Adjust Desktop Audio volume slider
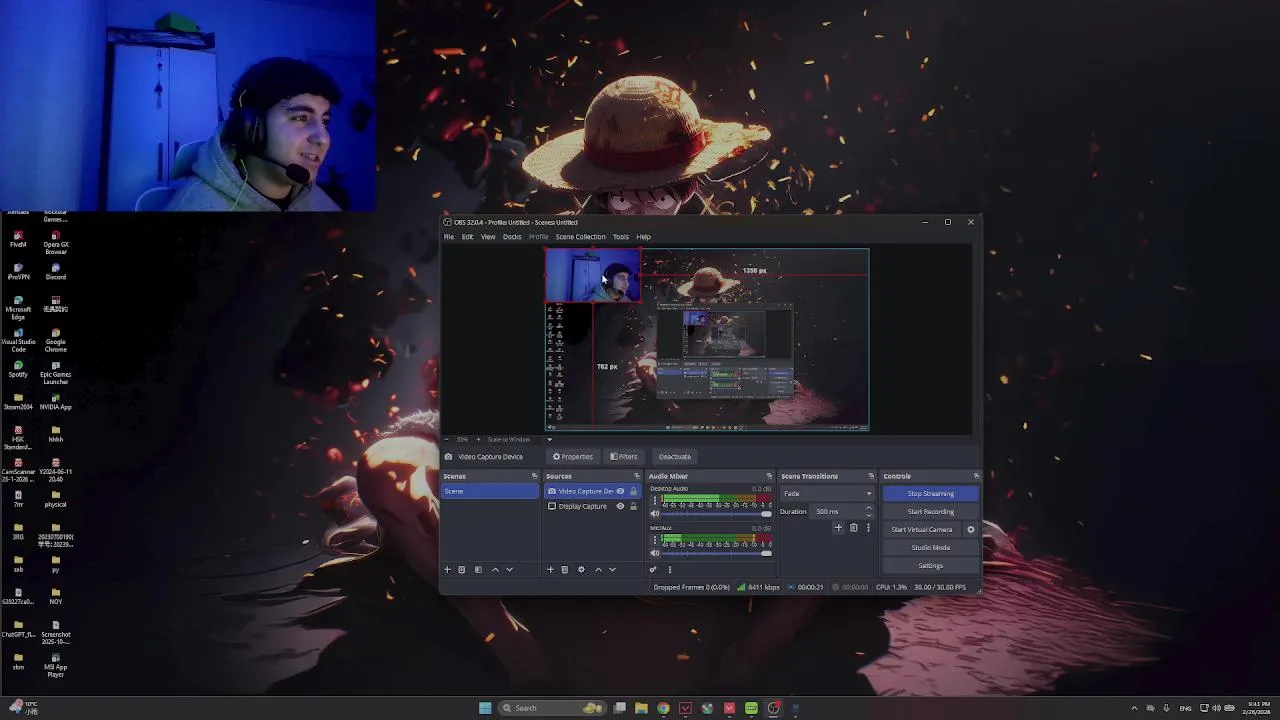The height and width of the screenshot is (720, 1280). tap(717, 513)
